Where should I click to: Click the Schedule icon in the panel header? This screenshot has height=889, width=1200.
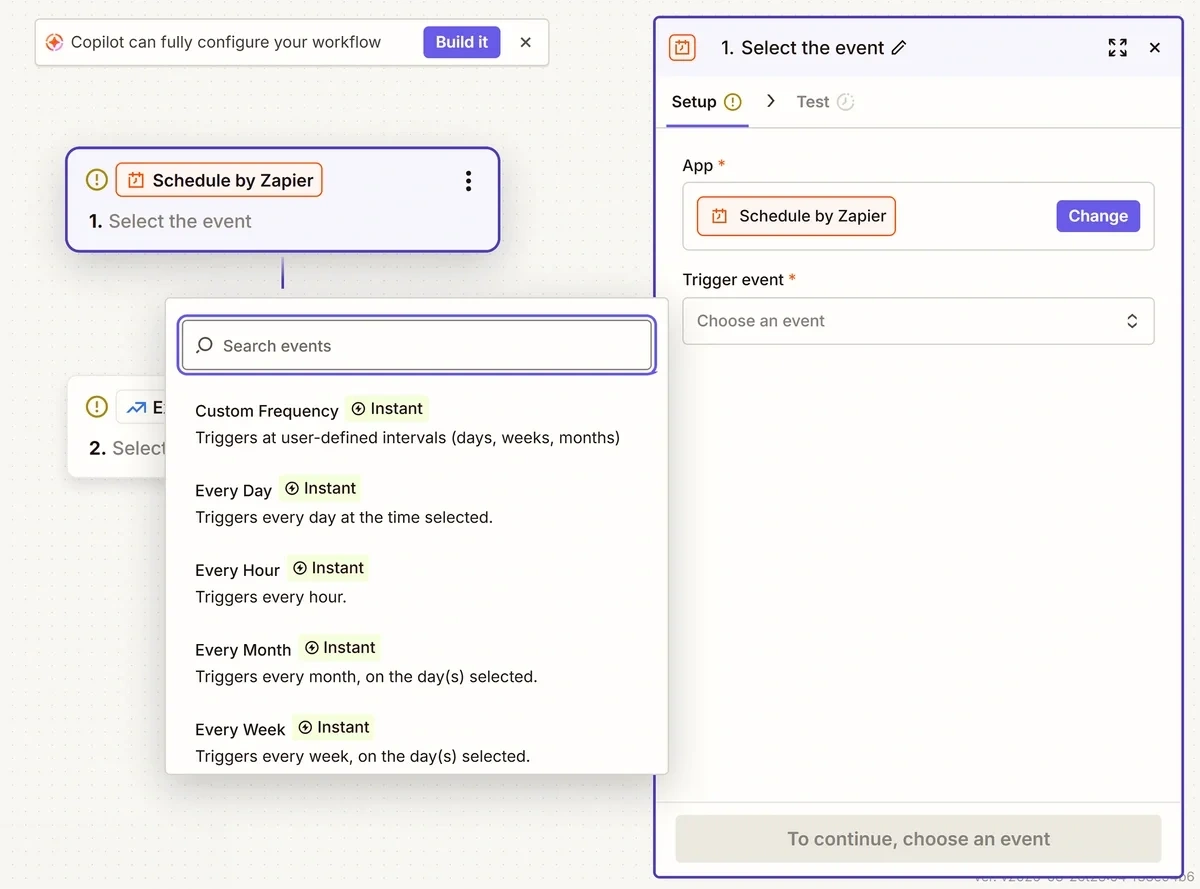click(x=682, y=47)
